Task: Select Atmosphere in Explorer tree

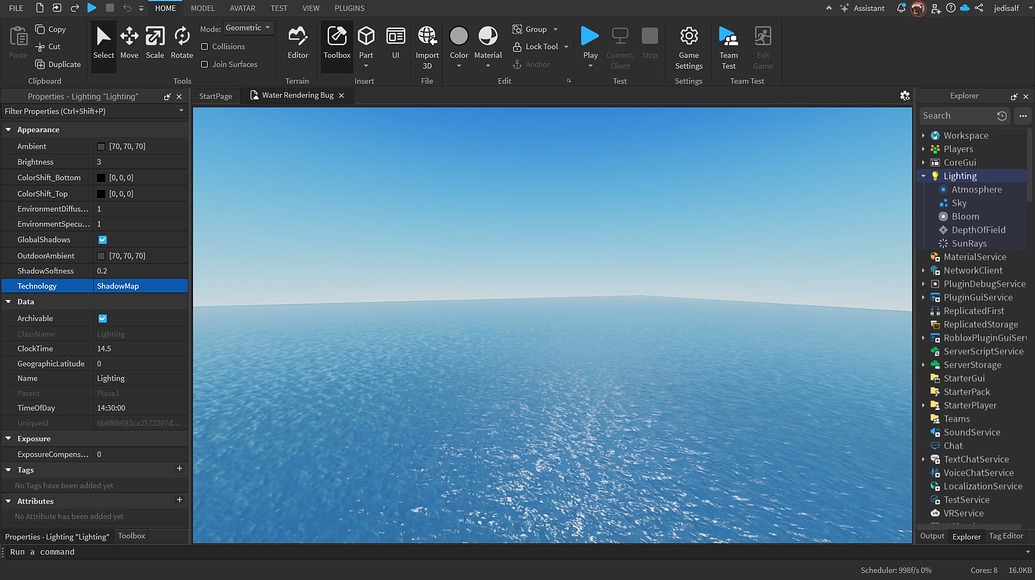Action: pyautogui.click(x=976, y=189)
